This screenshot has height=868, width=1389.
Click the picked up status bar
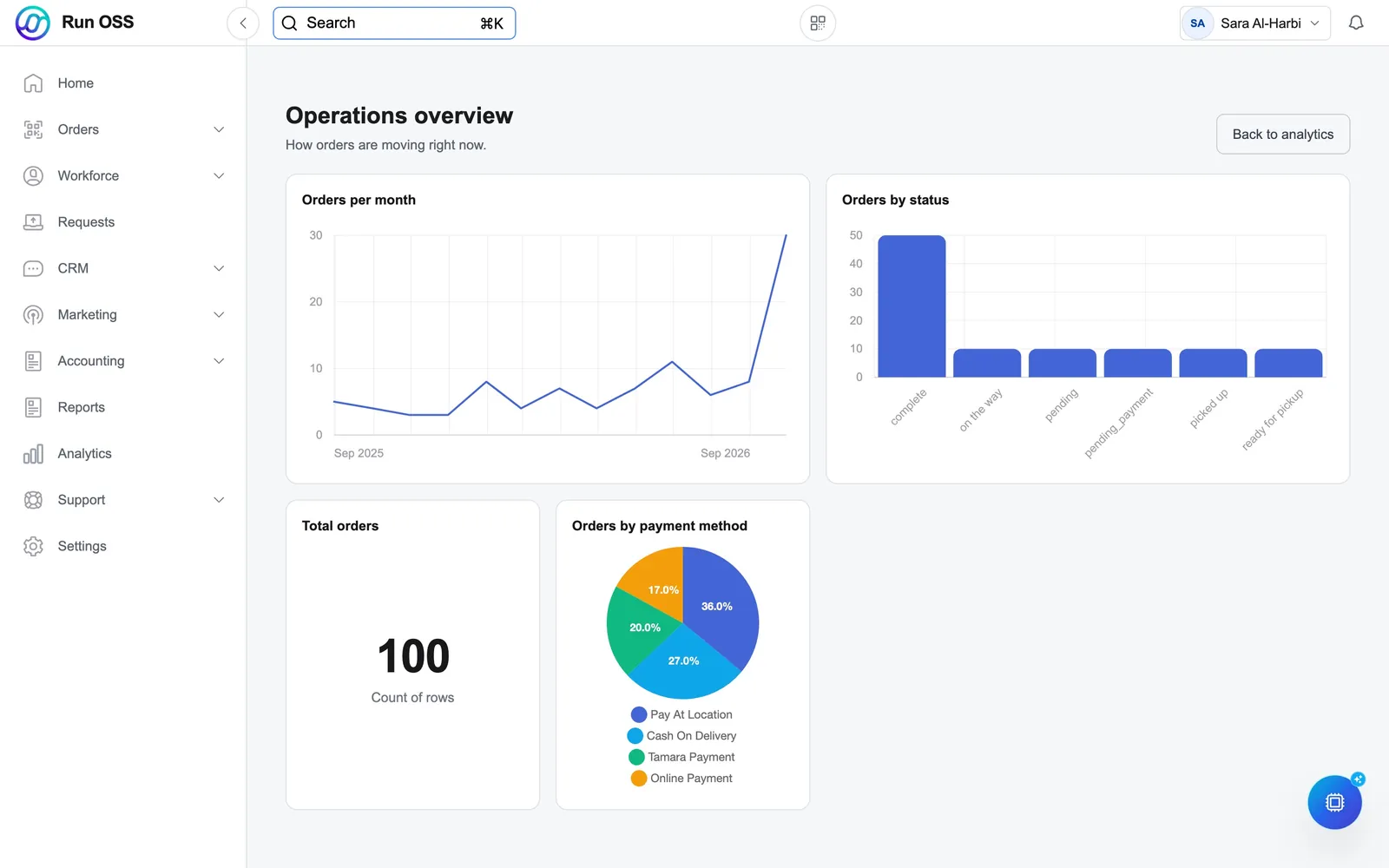click(x=1213, y=363)
